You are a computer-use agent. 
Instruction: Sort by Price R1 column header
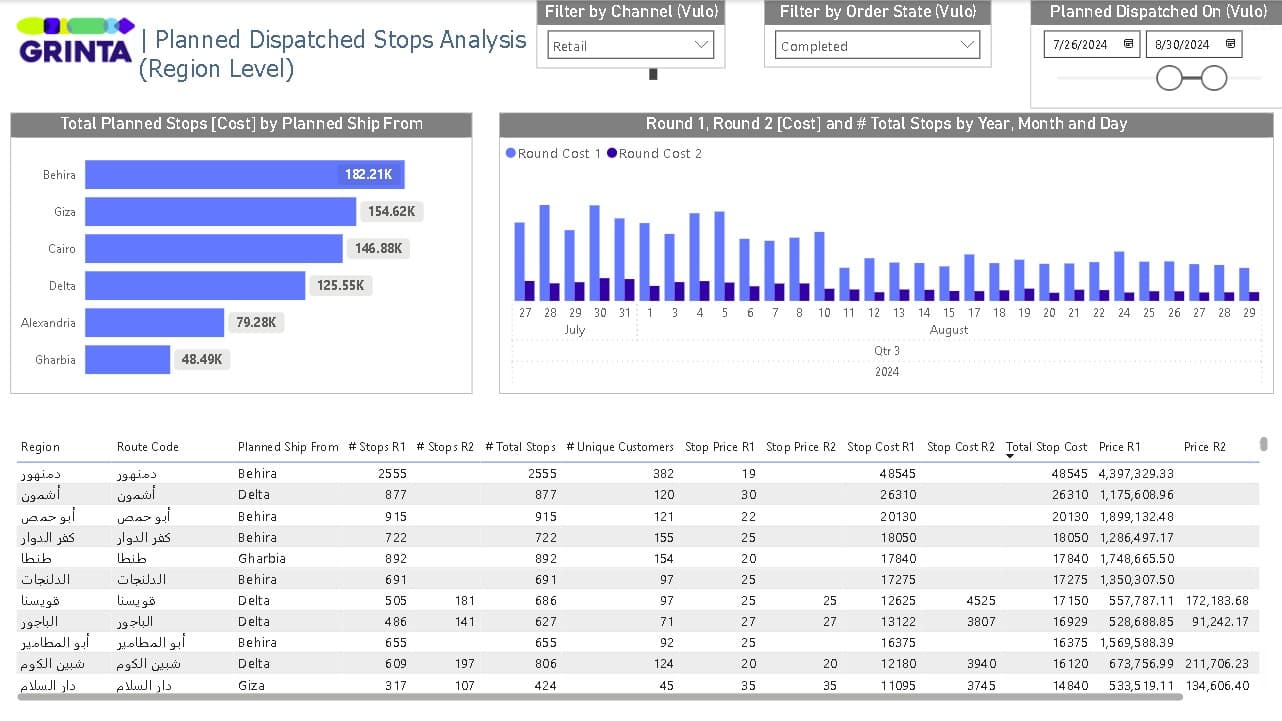tap(1120, 447)
